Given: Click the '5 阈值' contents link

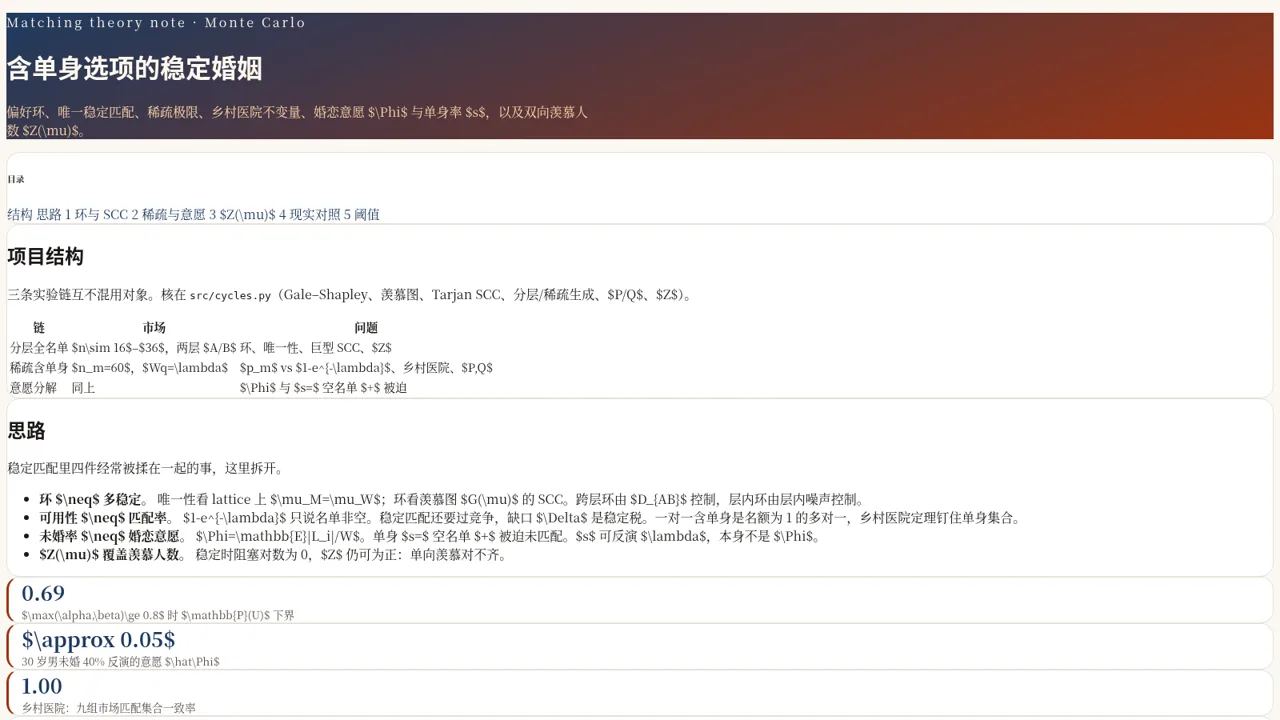Looking at the screenshot, I should click(x=362, y=214).
